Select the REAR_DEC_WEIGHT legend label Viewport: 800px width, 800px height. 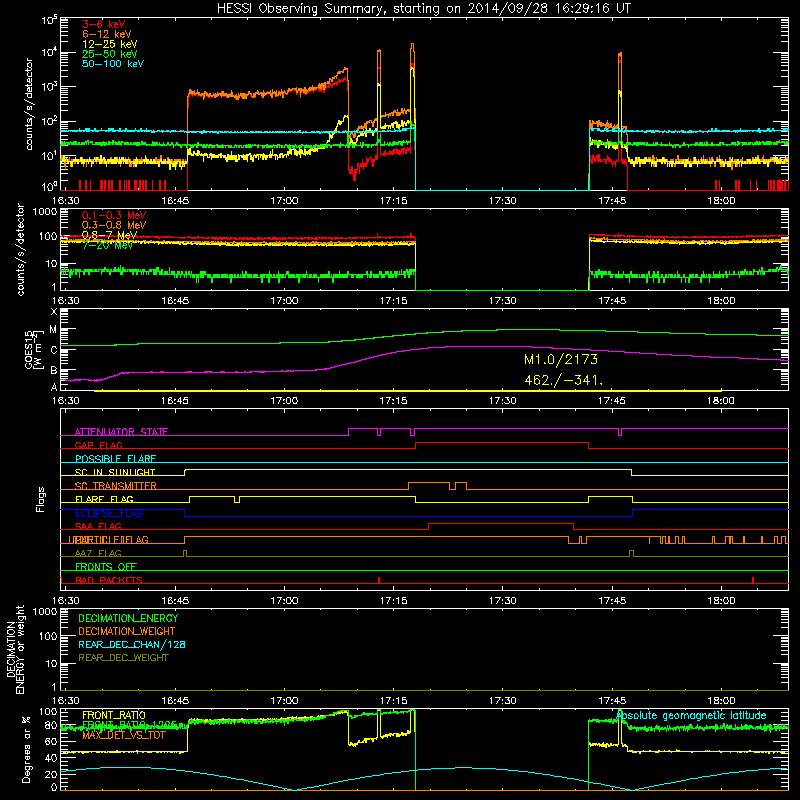pos(123,658)
